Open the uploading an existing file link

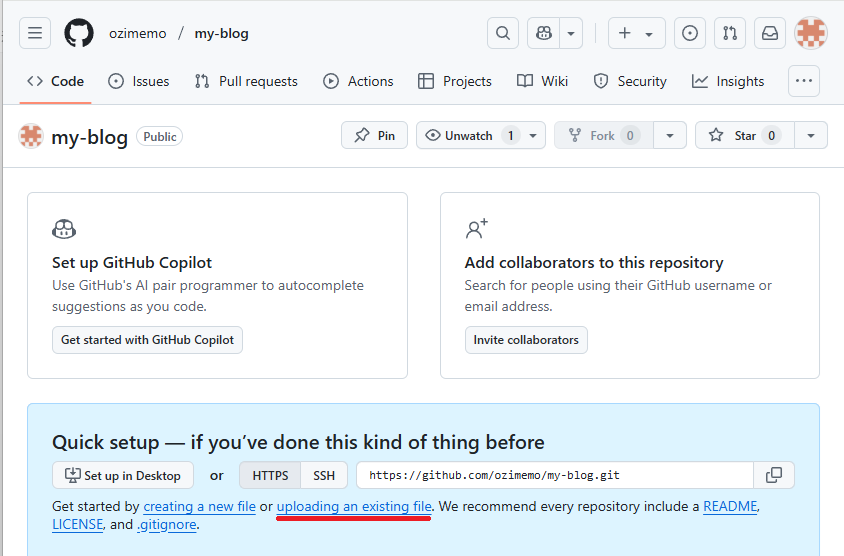coord(354,506)
